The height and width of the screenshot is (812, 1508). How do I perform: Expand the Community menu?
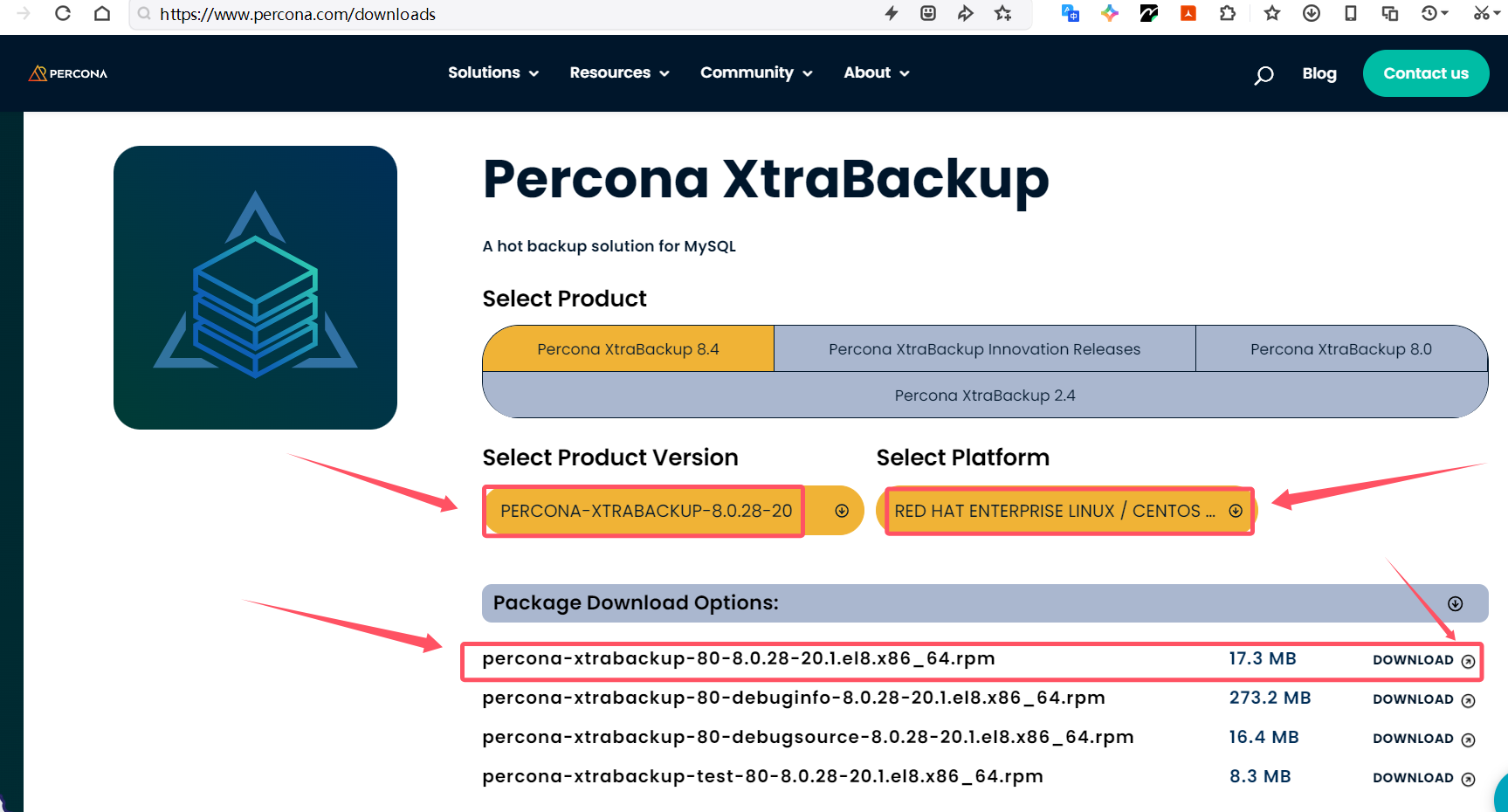click(x=756, y=72)
